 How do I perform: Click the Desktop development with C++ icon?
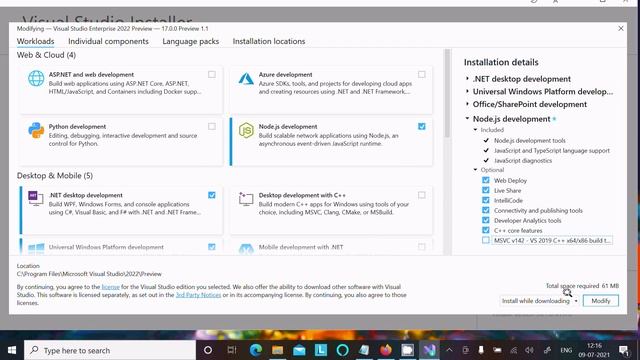[246, 199]
